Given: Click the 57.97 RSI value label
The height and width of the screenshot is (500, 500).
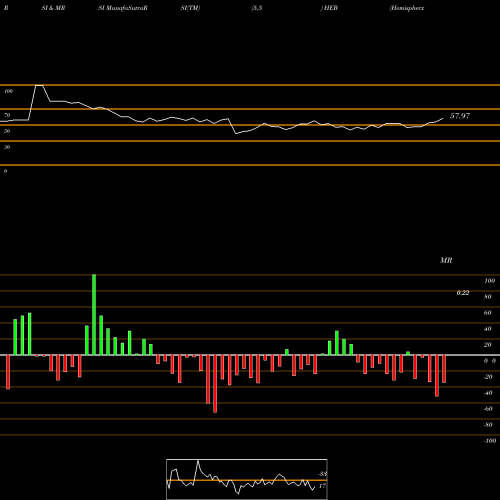Looking at the screenshot, I should (x=460, y=116).
